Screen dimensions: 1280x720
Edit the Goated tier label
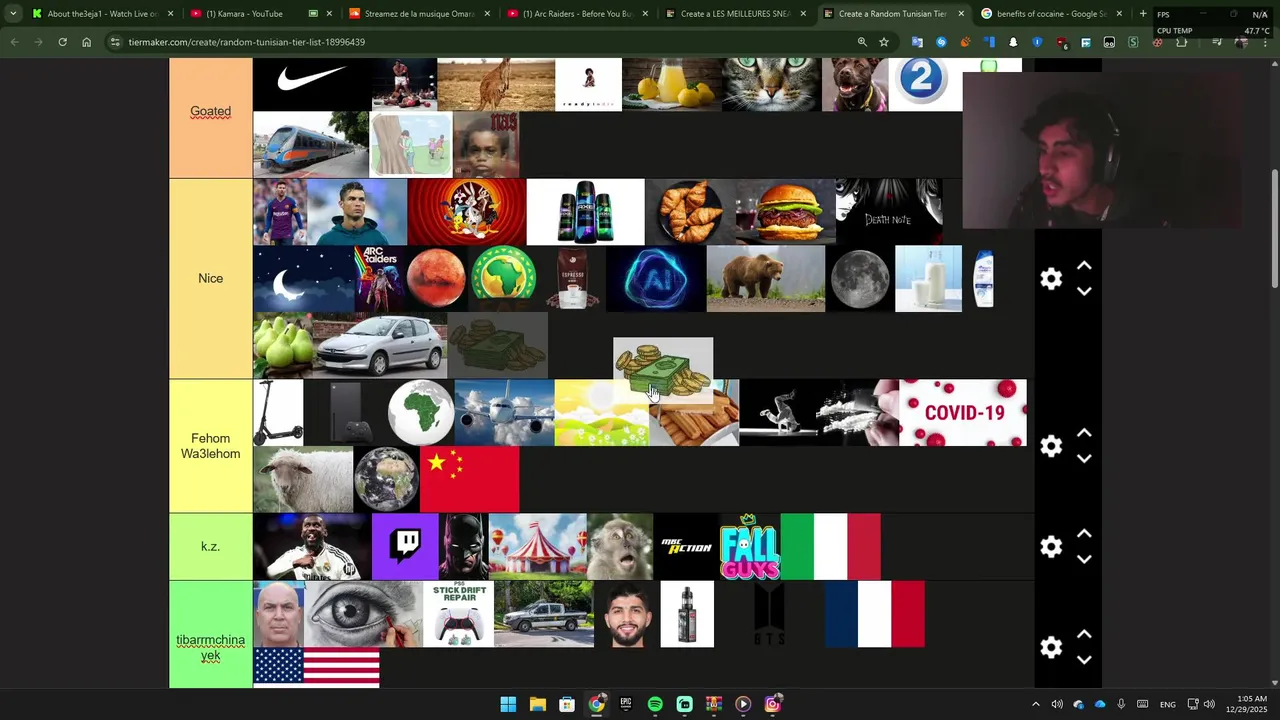210,112
